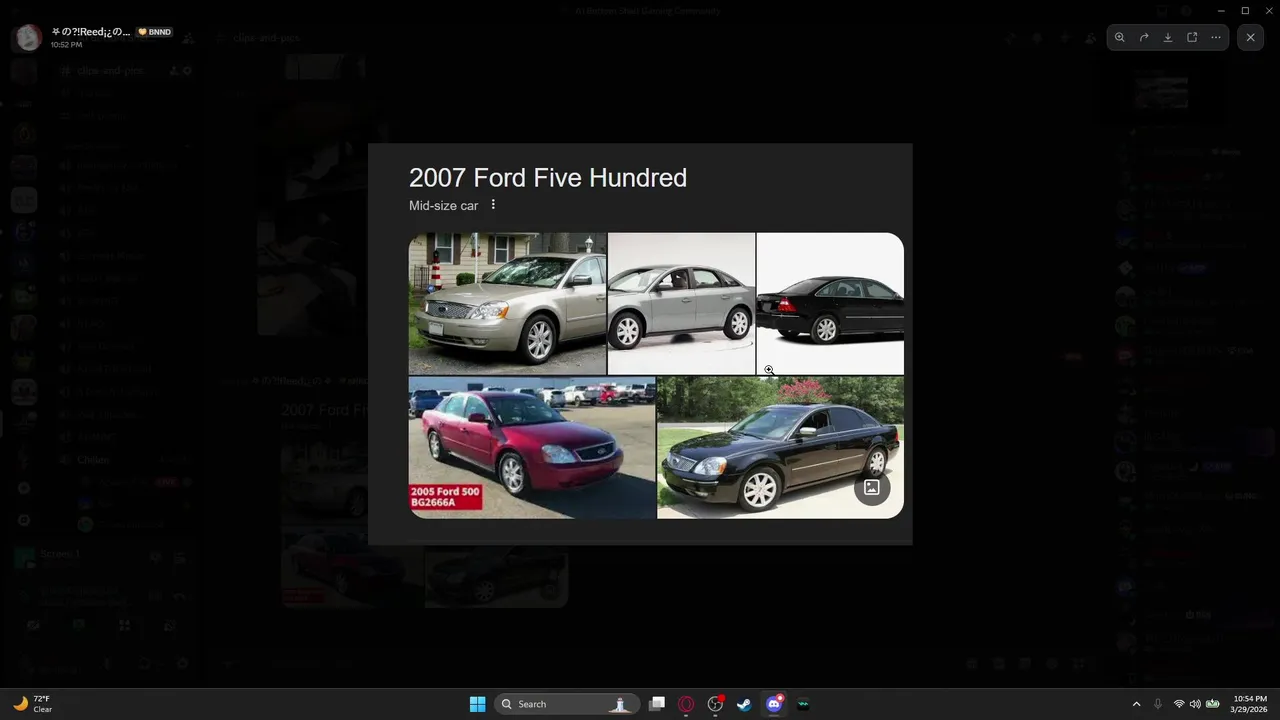Image resolution: width=1280 pixels, height=720 pixels.
Task: Open the image in browser icon
Action: 1192,37
